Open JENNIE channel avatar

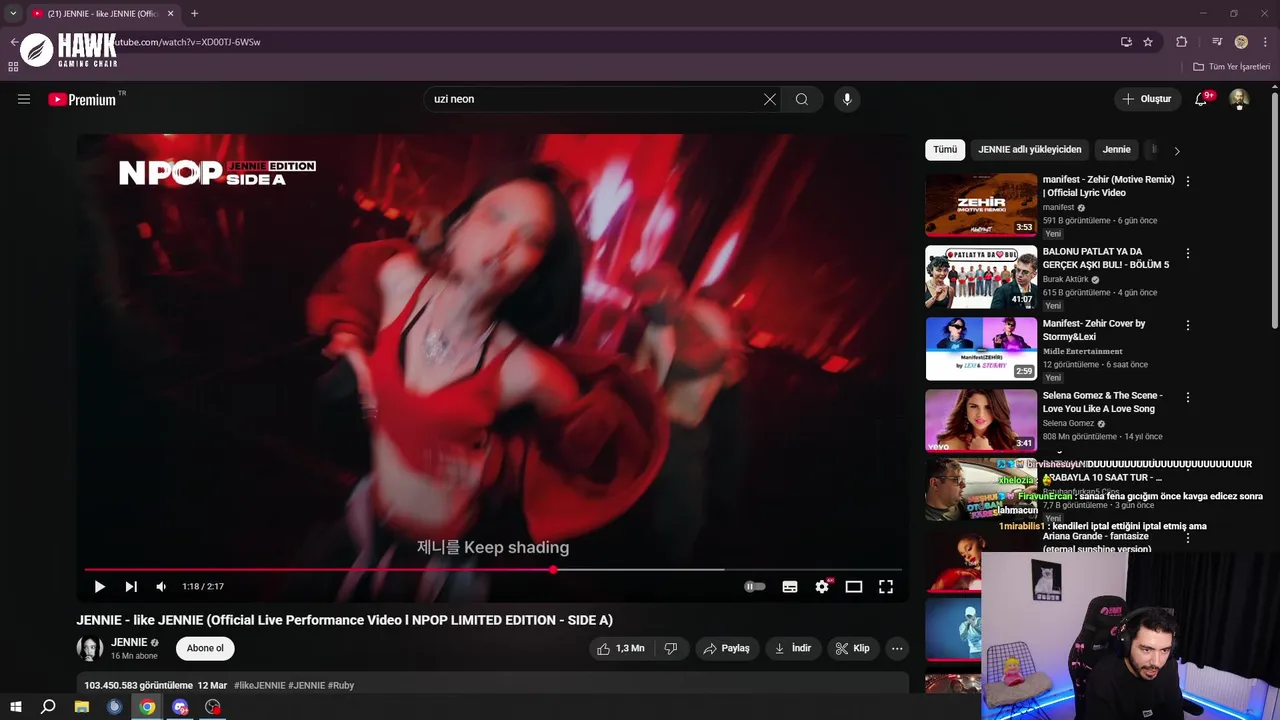[x=90, y=648]
